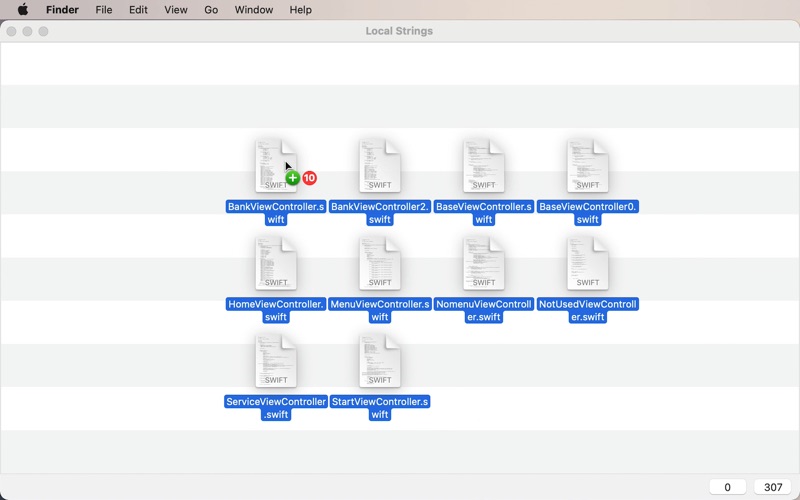Select the BankViewController2.swift file icon

(x=380, y=166)
